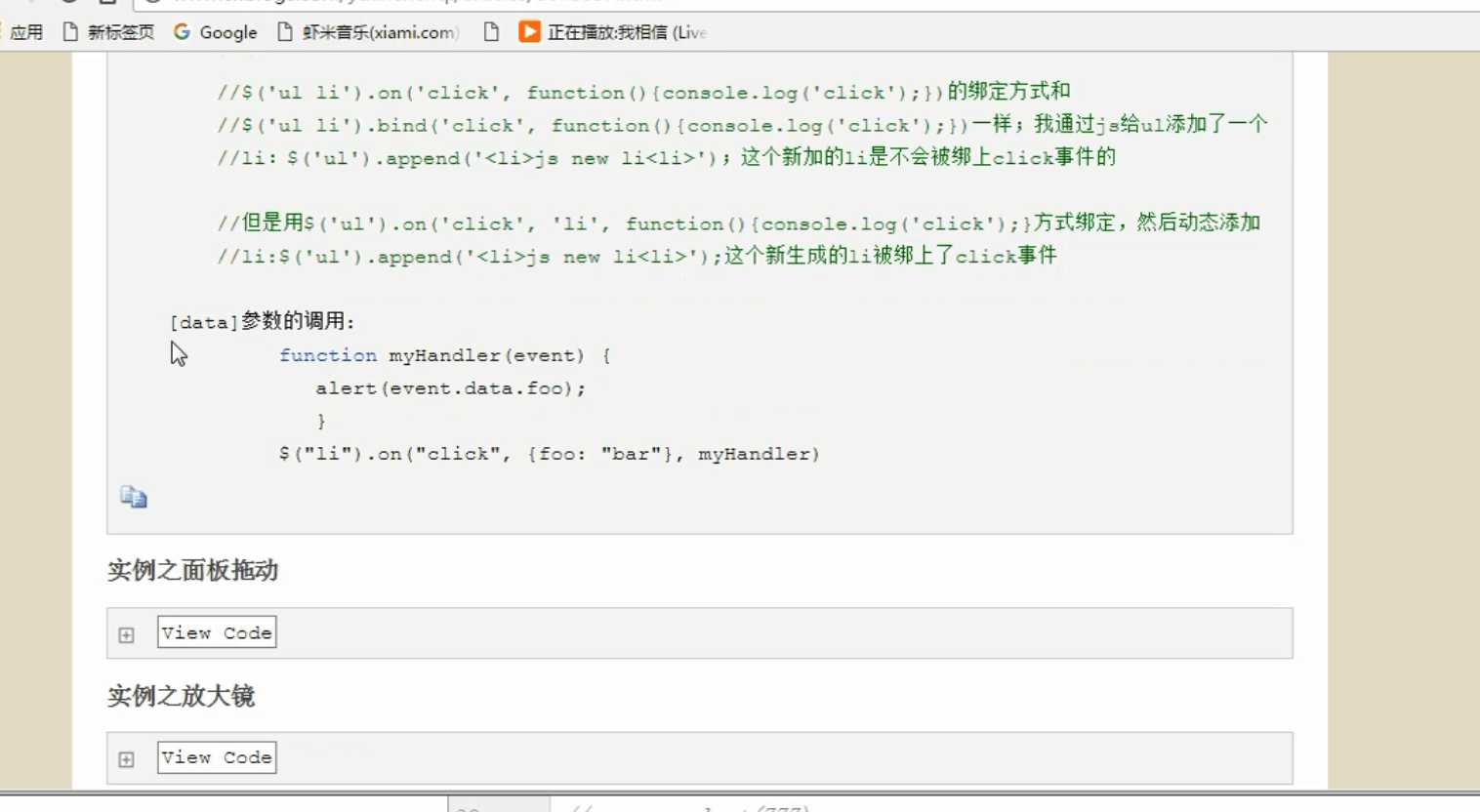Click View Code button under 实例之放大镜
This screenshot has width=1480, height=812.
point(217,757)
